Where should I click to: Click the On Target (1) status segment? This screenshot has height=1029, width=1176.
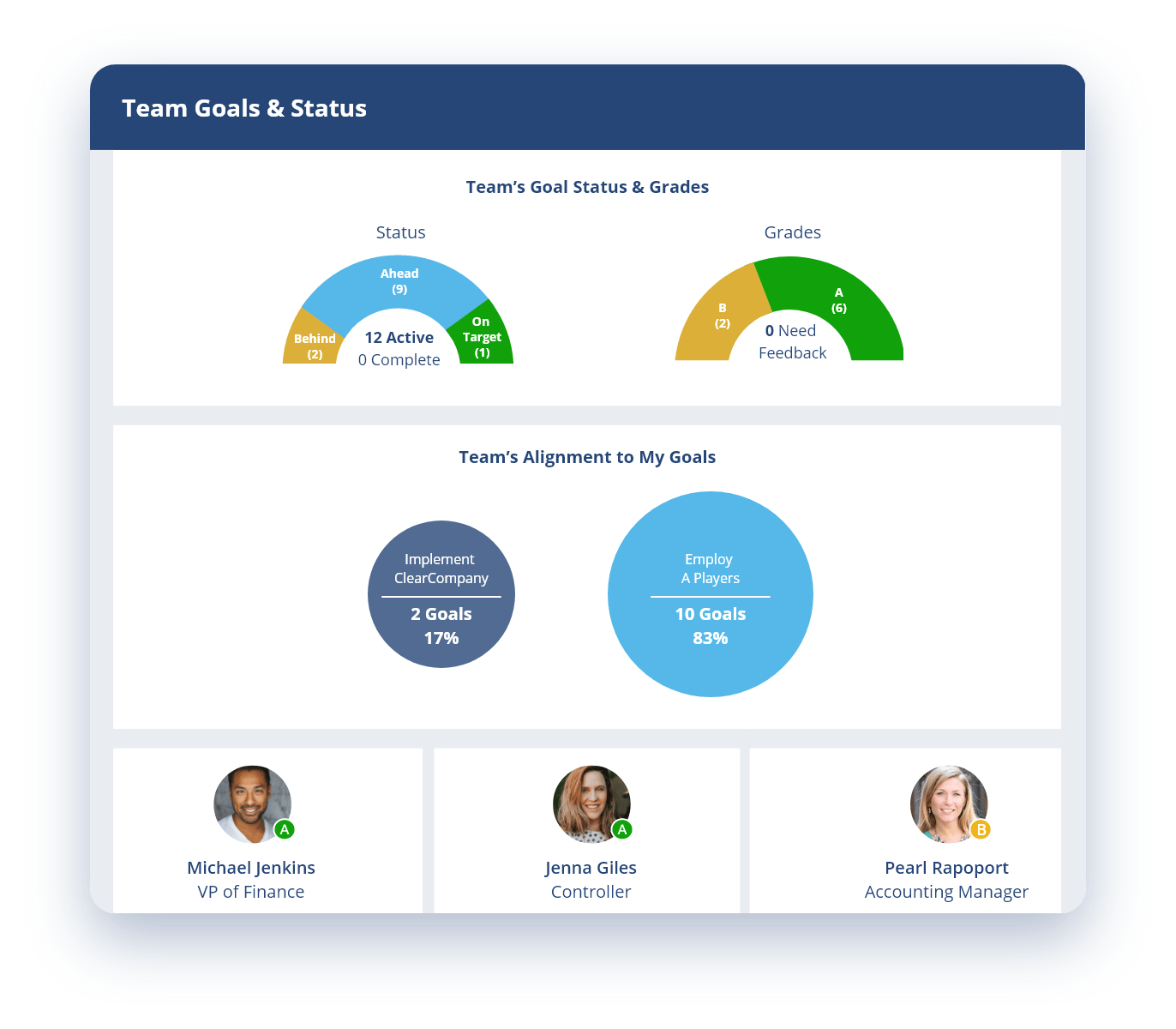click(483, 336)
